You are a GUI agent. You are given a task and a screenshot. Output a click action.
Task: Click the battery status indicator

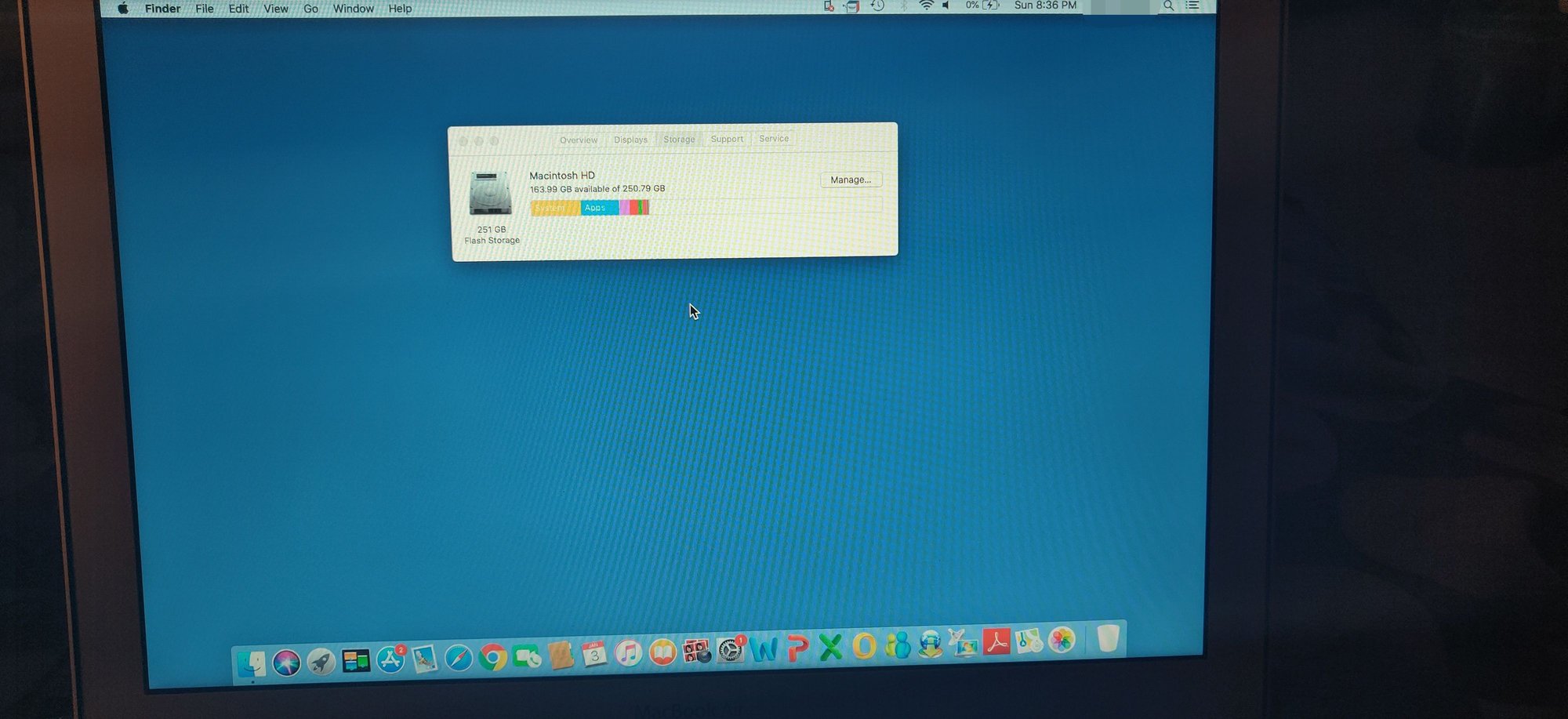click(982, 5)
